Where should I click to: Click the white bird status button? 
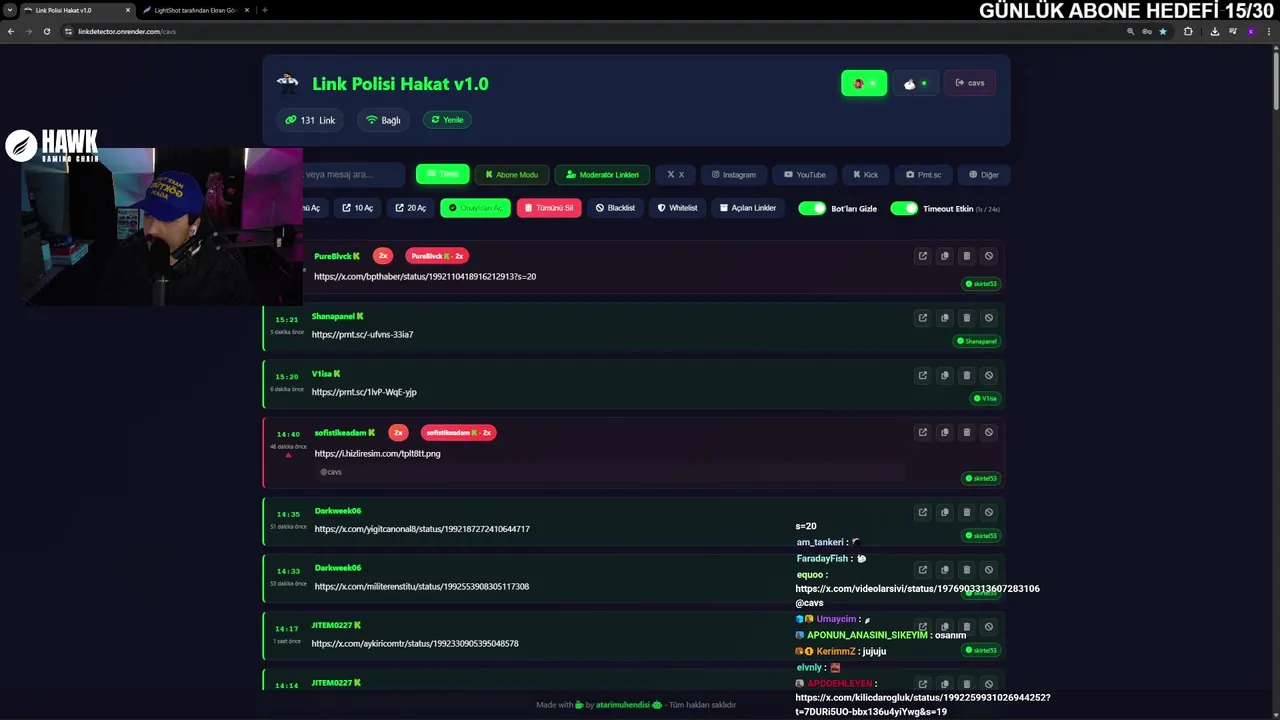point(915,83)
